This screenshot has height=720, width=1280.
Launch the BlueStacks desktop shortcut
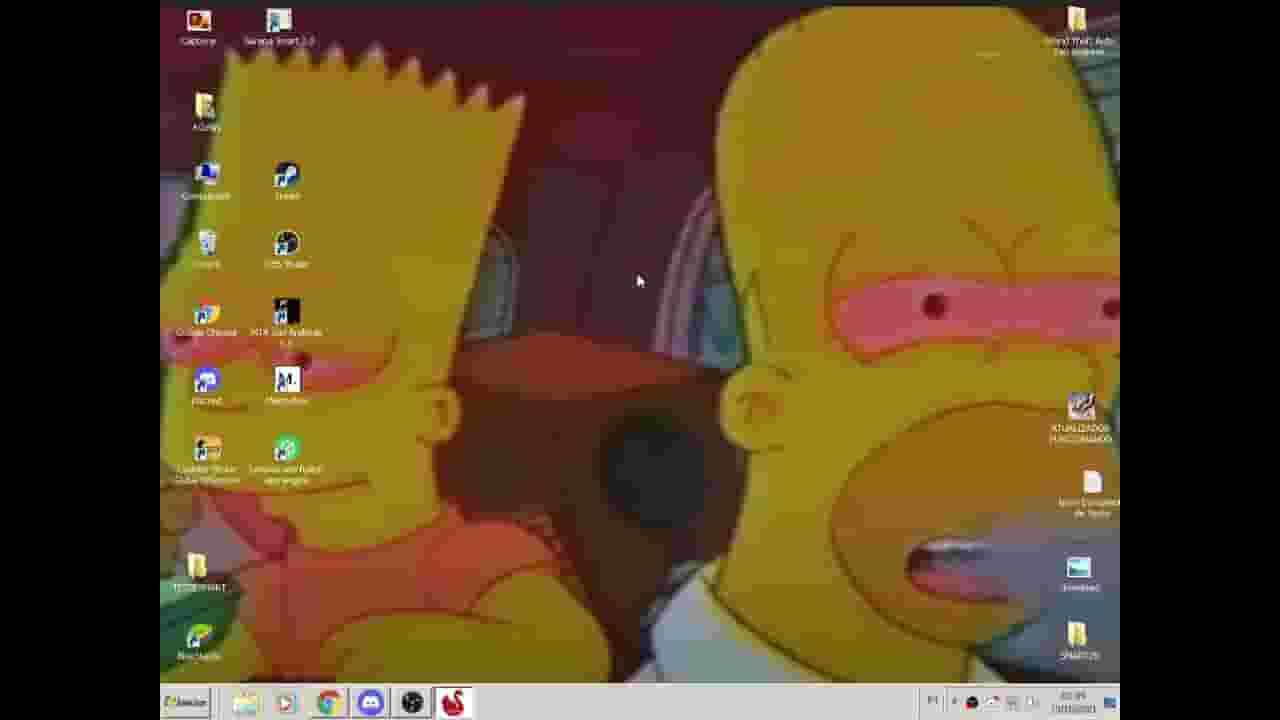coord(199,641)
